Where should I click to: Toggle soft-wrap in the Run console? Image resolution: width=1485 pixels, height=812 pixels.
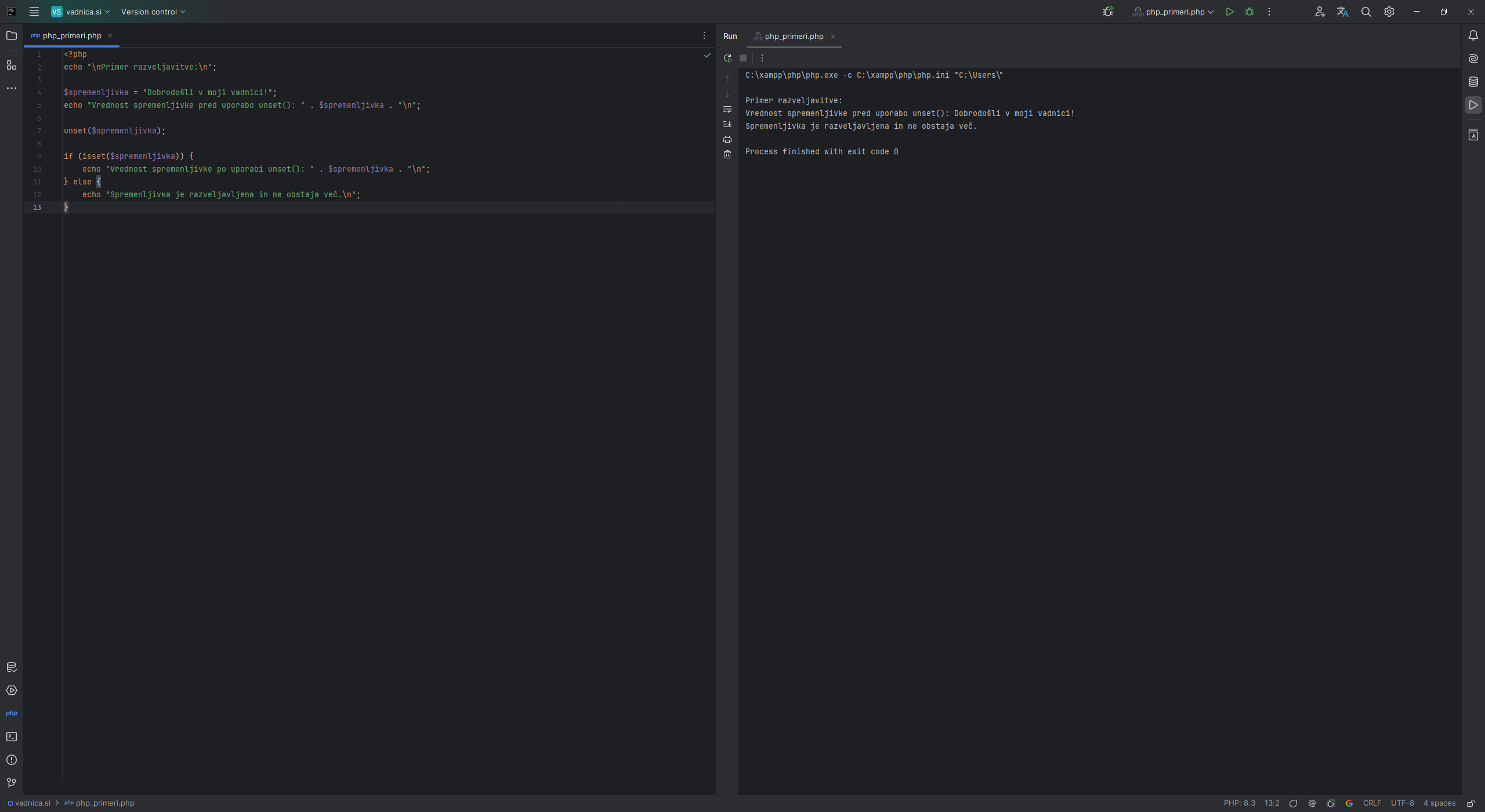click(727, 109)
